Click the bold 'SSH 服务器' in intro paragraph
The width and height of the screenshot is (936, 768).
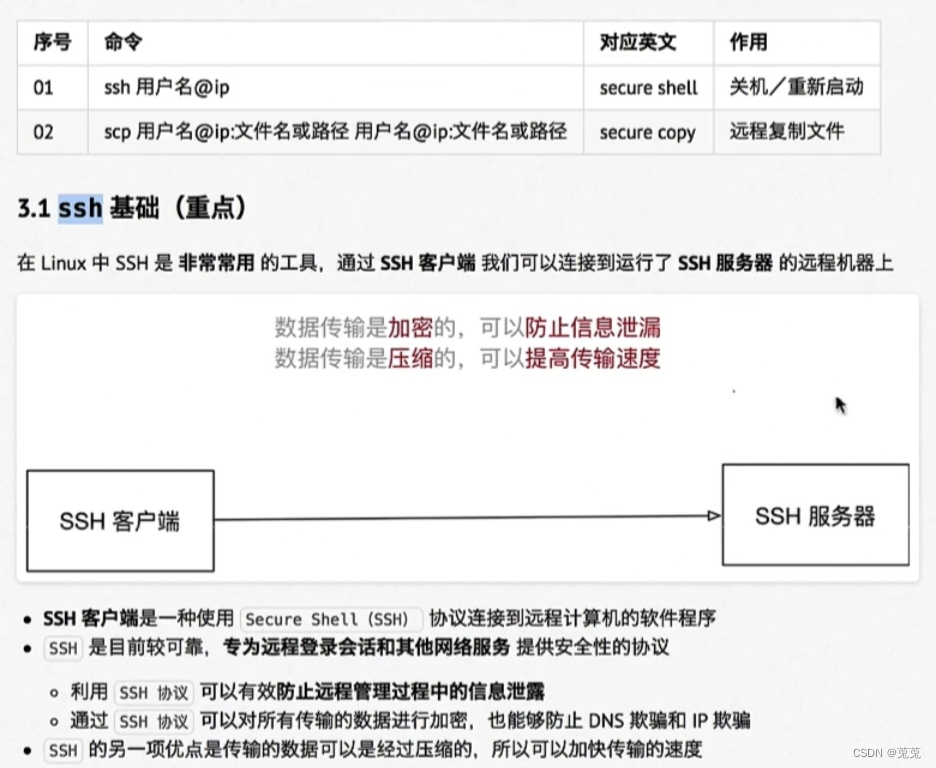pos(725,263)
